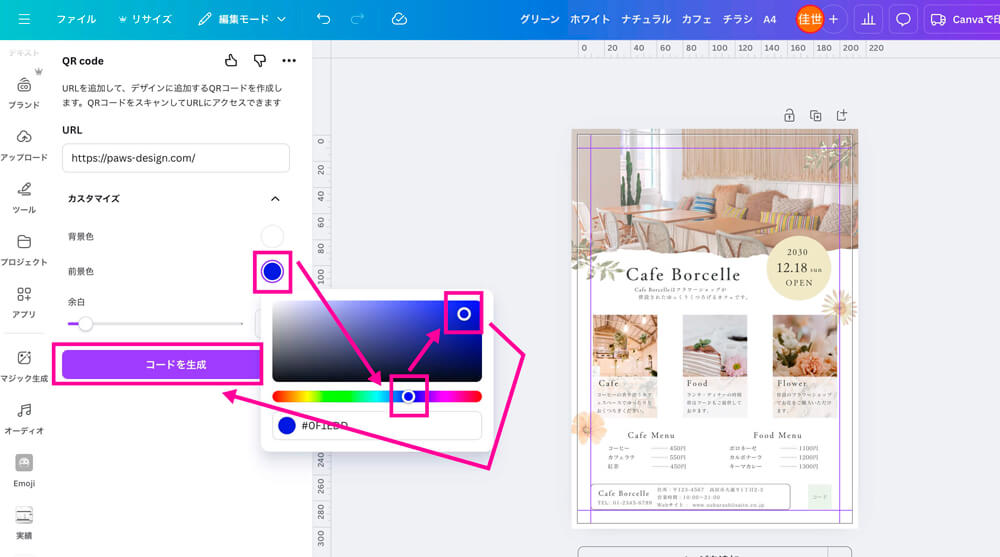1000x557 pixels.
Task: Open the 編集モード dropdown
Action: (241, 19)
